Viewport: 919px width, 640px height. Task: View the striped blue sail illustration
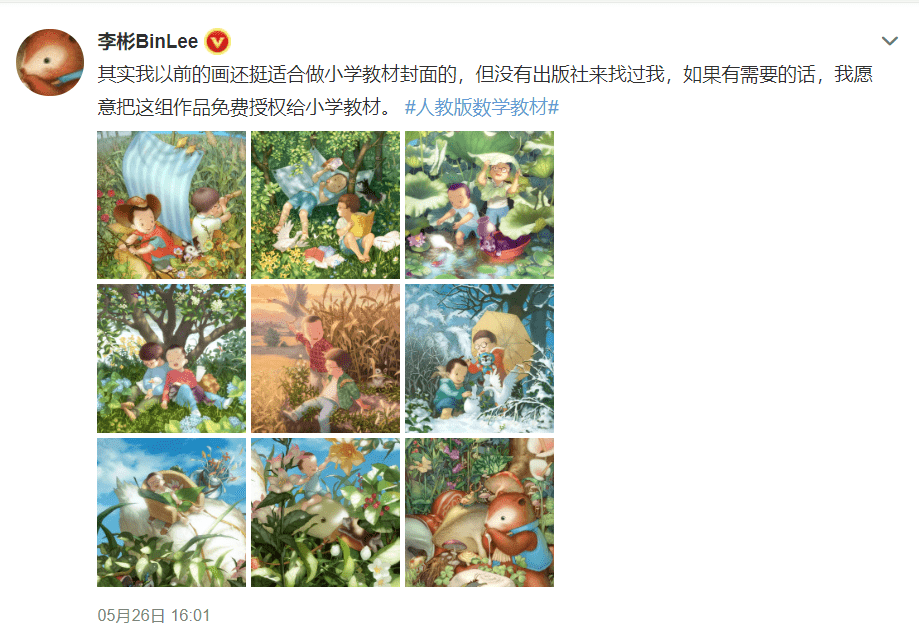pyautogui.click(x=171, y=205)
